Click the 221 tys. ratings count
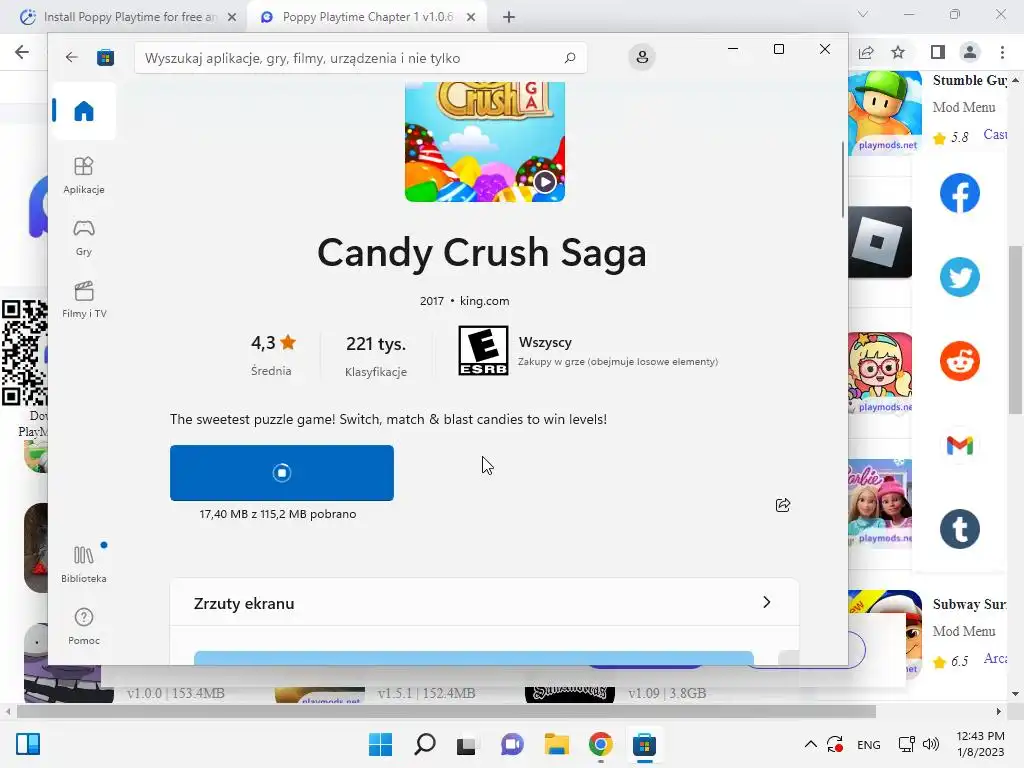 coord(376,344)
